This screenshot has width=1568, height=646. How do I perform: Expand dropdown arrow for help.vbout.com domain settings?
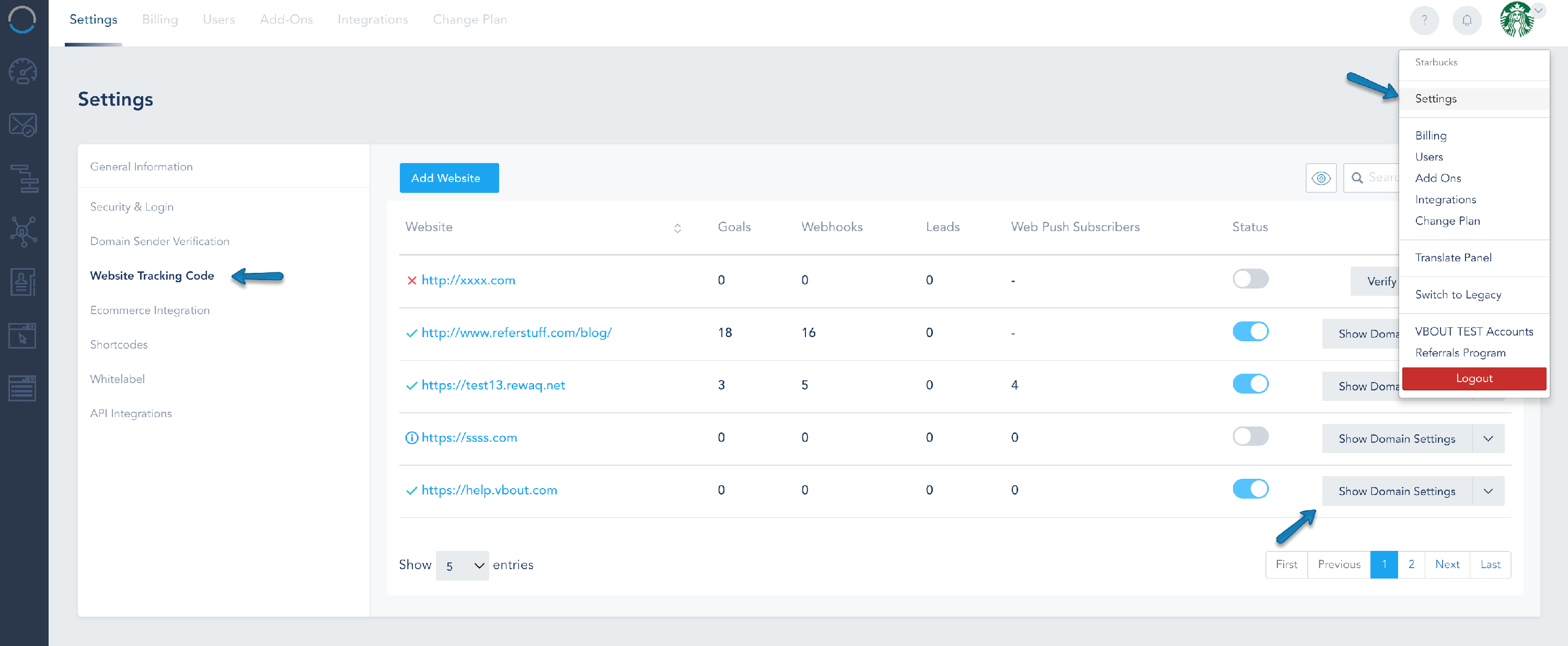click(x=1488, y=491)
